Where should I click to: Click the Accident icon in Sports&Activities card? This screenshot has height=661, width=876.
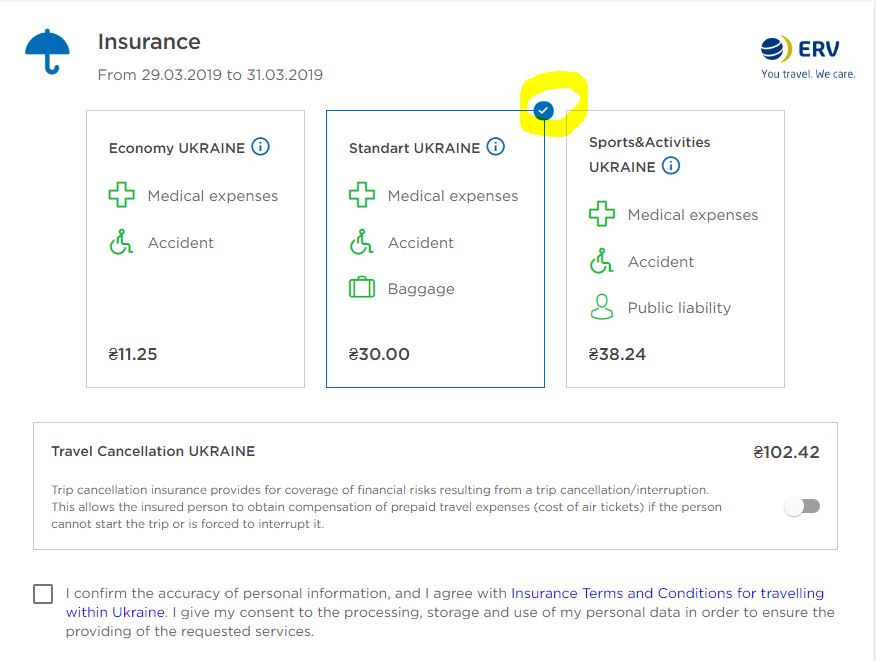coord(601,261)
